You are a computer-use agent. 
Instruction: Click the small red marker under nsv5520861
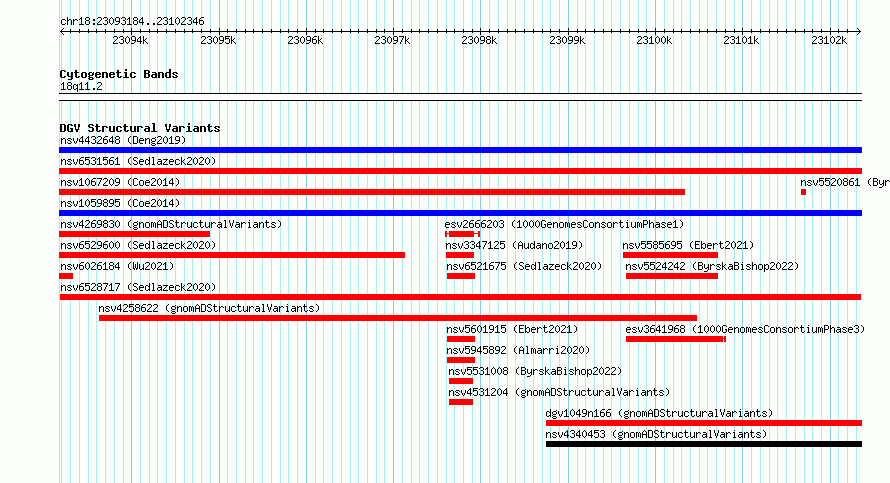pos(803,192)
